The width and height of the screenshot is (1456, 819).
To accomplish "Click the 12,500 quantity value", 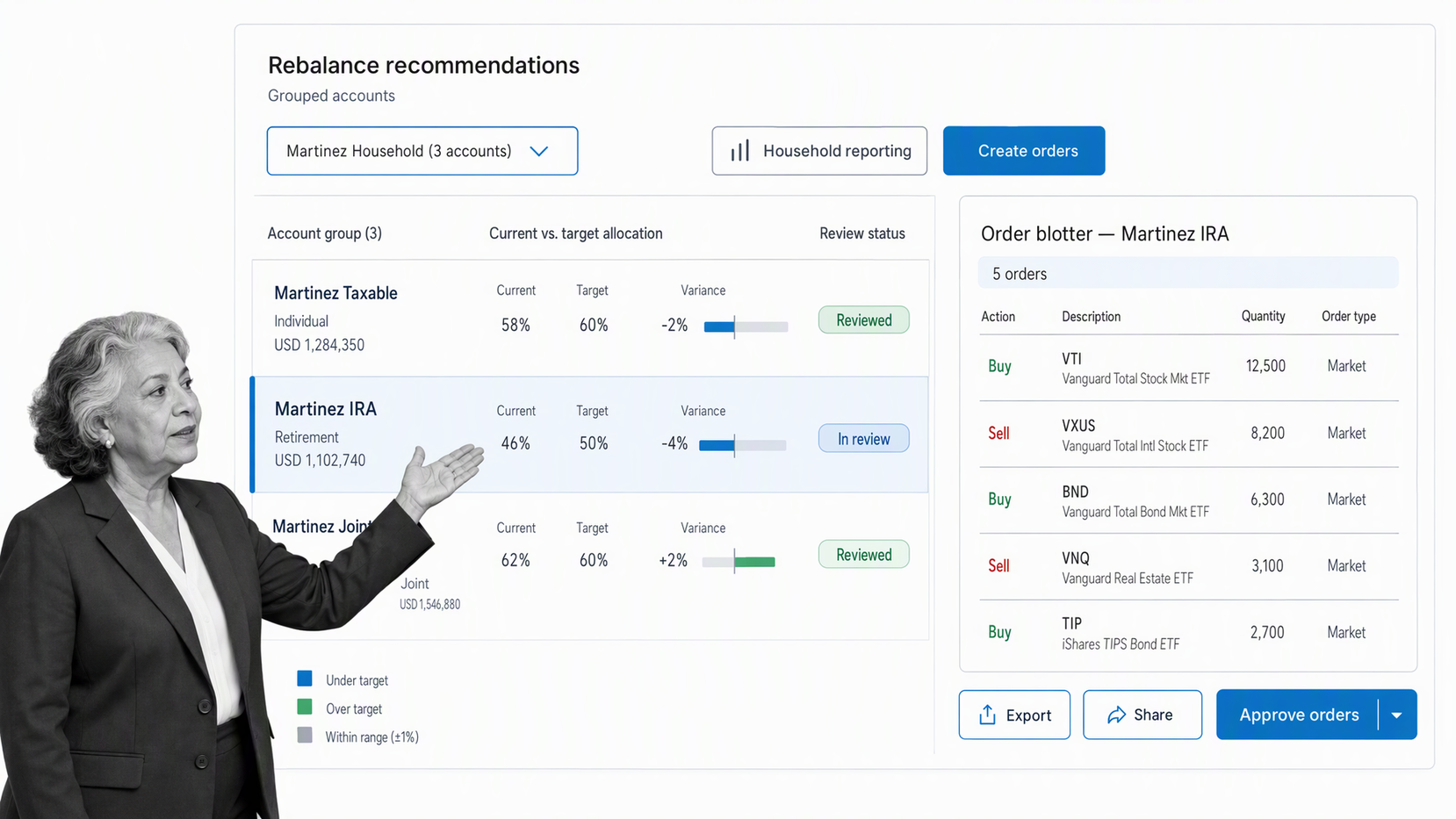I will (1265, 366).
